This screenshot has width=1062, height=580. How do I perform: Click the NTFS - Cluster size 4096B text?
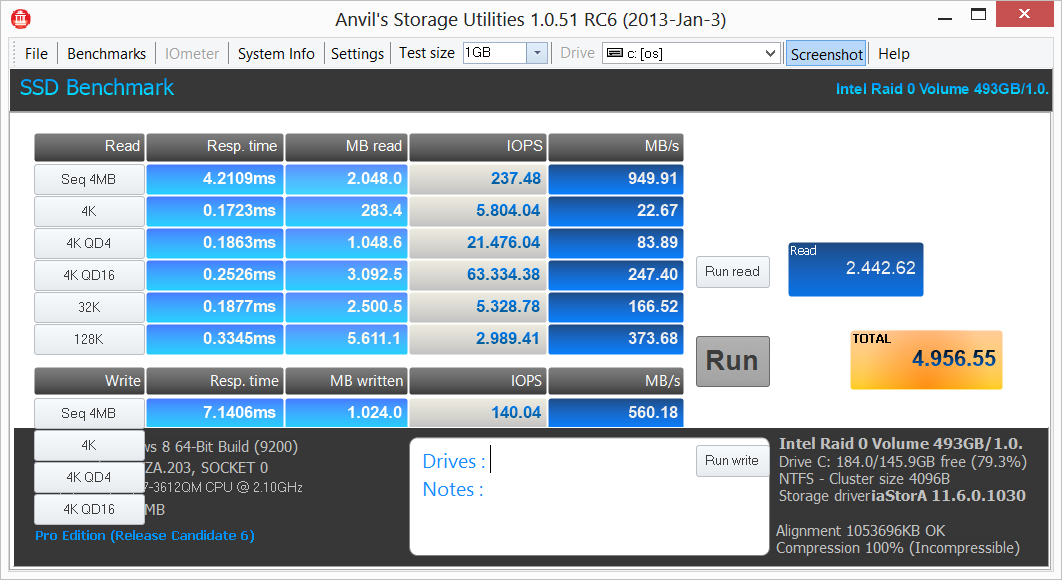(x=864, y=479)
